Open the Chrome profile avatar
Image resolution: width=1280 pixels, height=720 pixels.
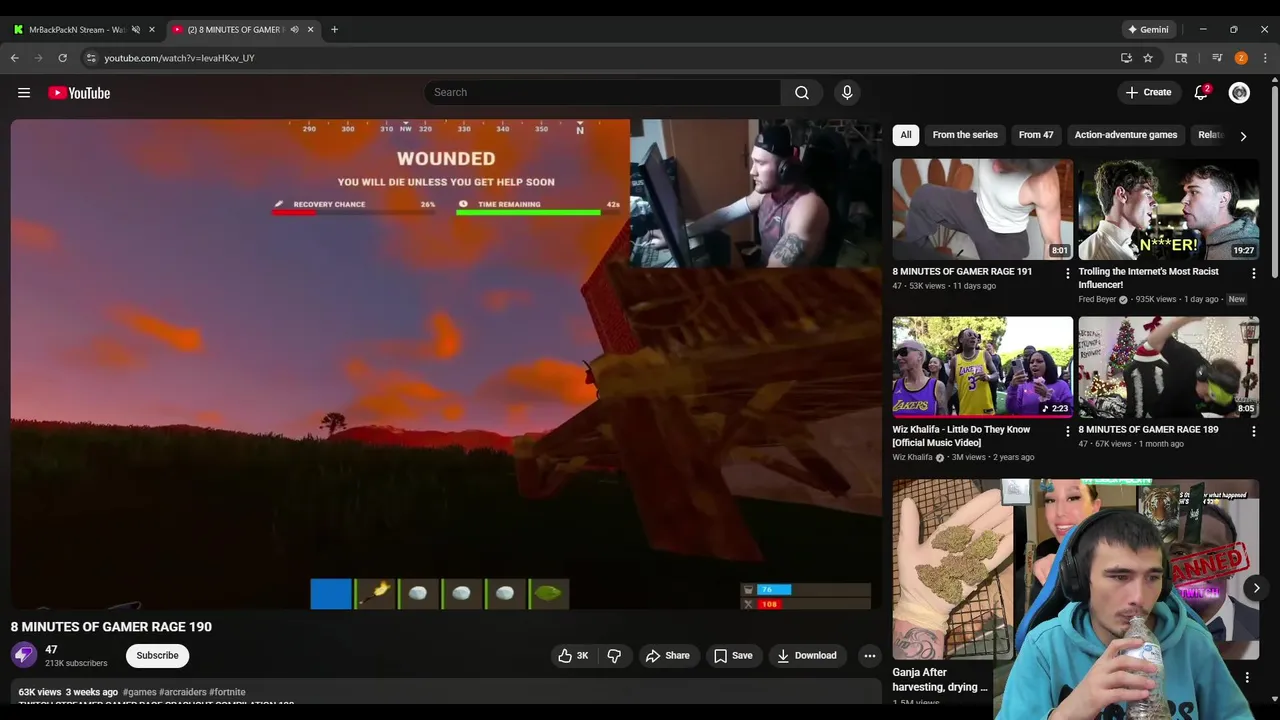tap(1241, 58)
